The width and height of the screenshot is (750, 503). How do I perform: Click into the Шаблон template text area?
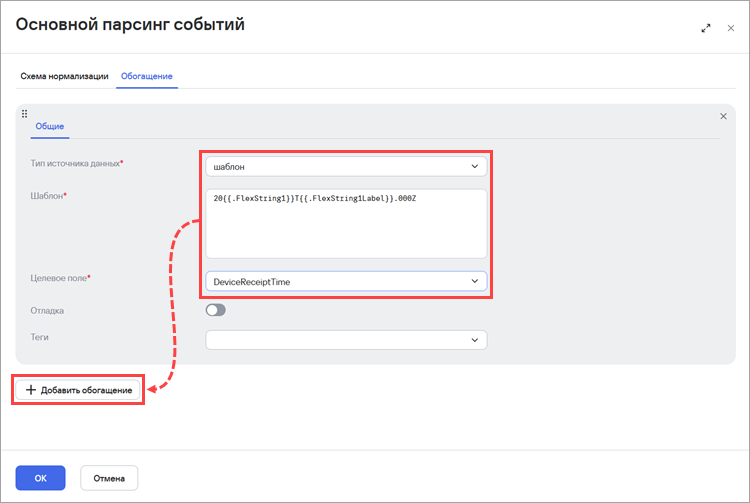coord(346,223)
